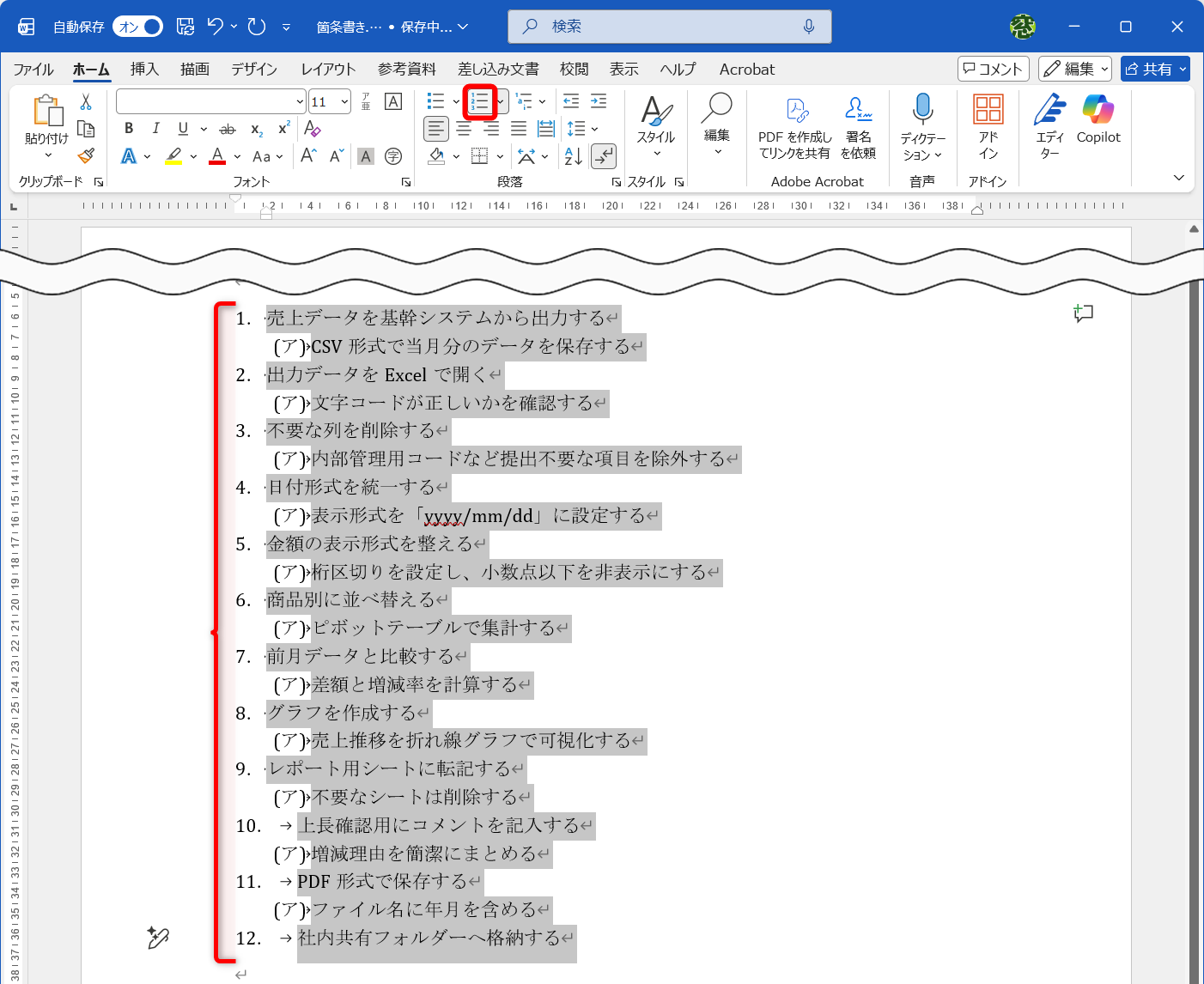Sort paragraphs with the sort icon
The image size is (1204, 984).
(572, 156)
